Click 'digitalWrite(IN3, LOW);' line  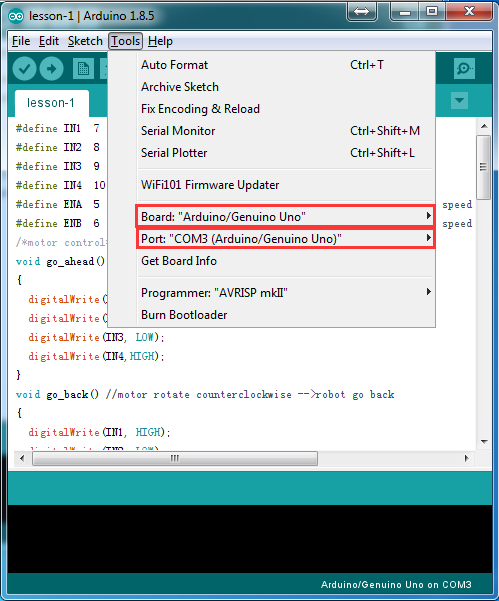(x=96, y=337)
